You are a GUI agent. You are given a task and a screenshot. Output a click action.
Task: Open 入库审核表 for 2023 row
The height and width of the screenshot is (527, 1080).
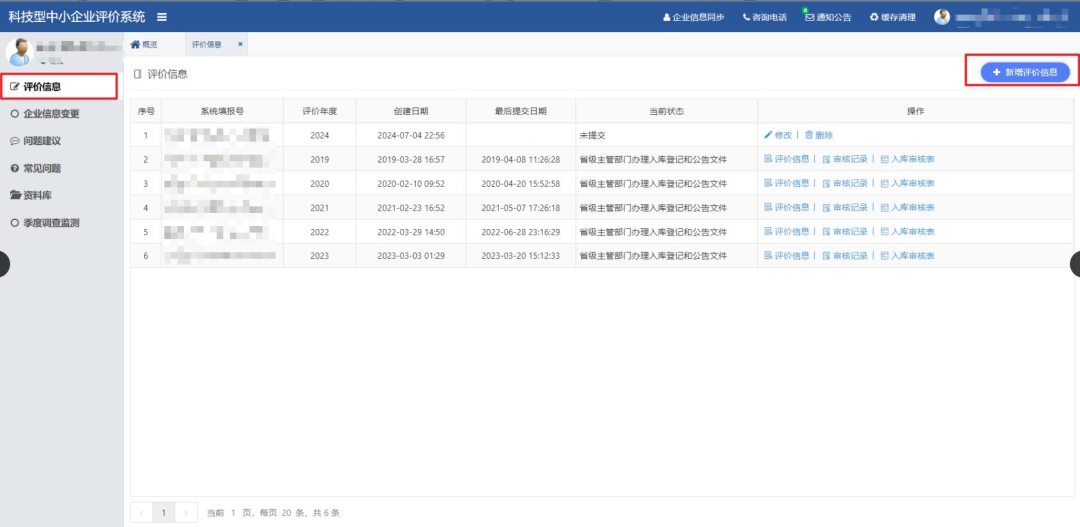[x=907, y=256]
